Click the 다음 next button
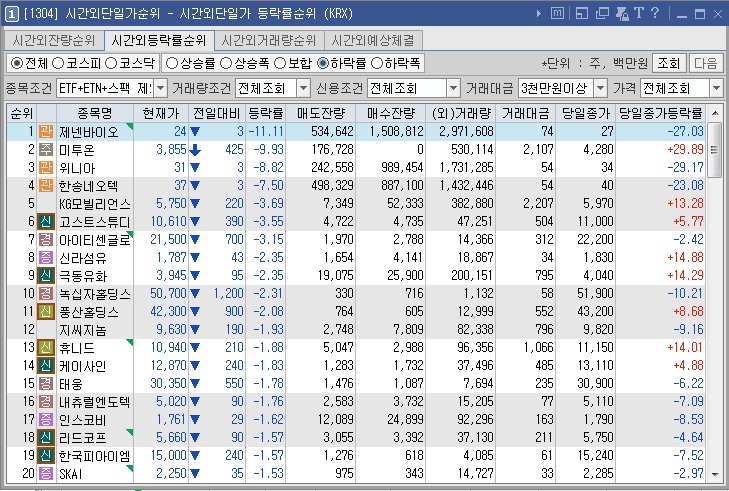Screen dimensions: 729x491 coord(705,63)
